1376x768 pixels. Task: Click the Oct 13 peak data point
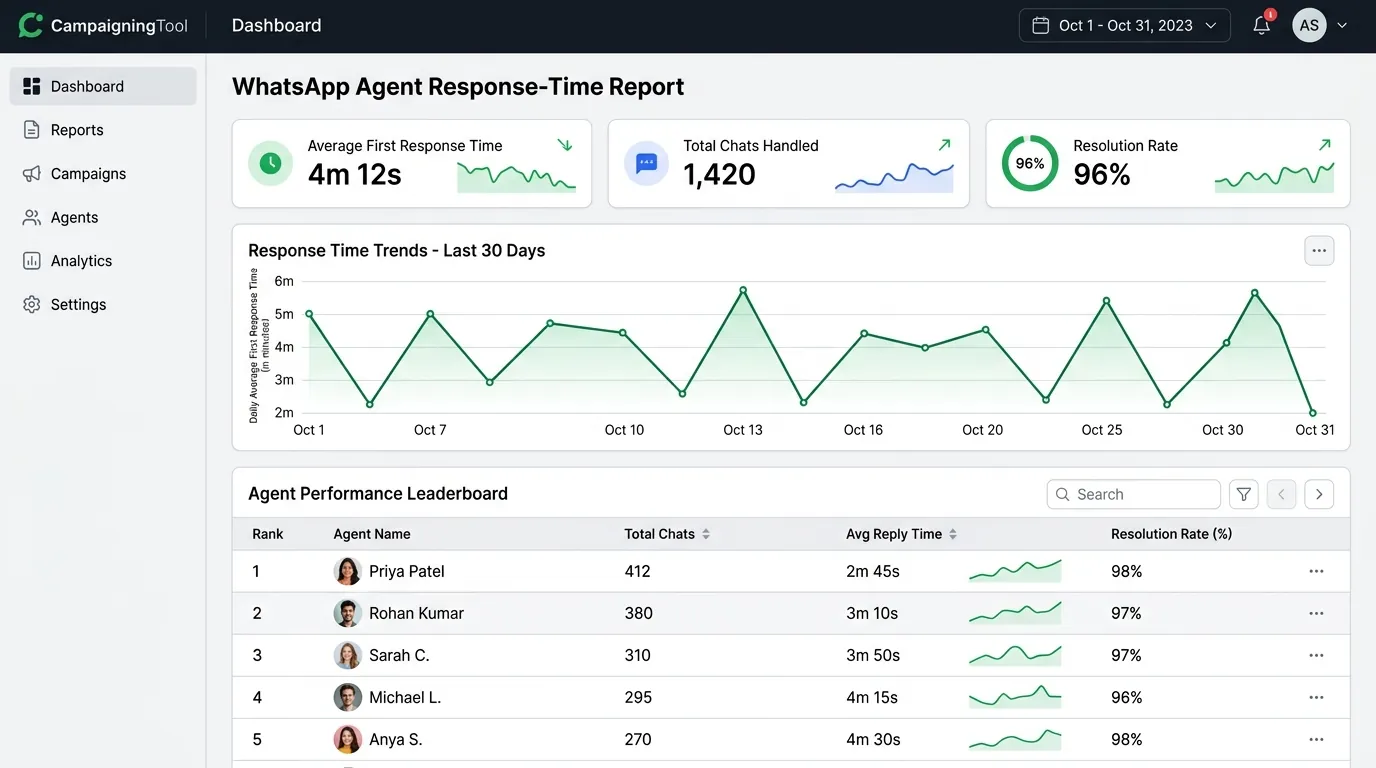coord(743,290)
